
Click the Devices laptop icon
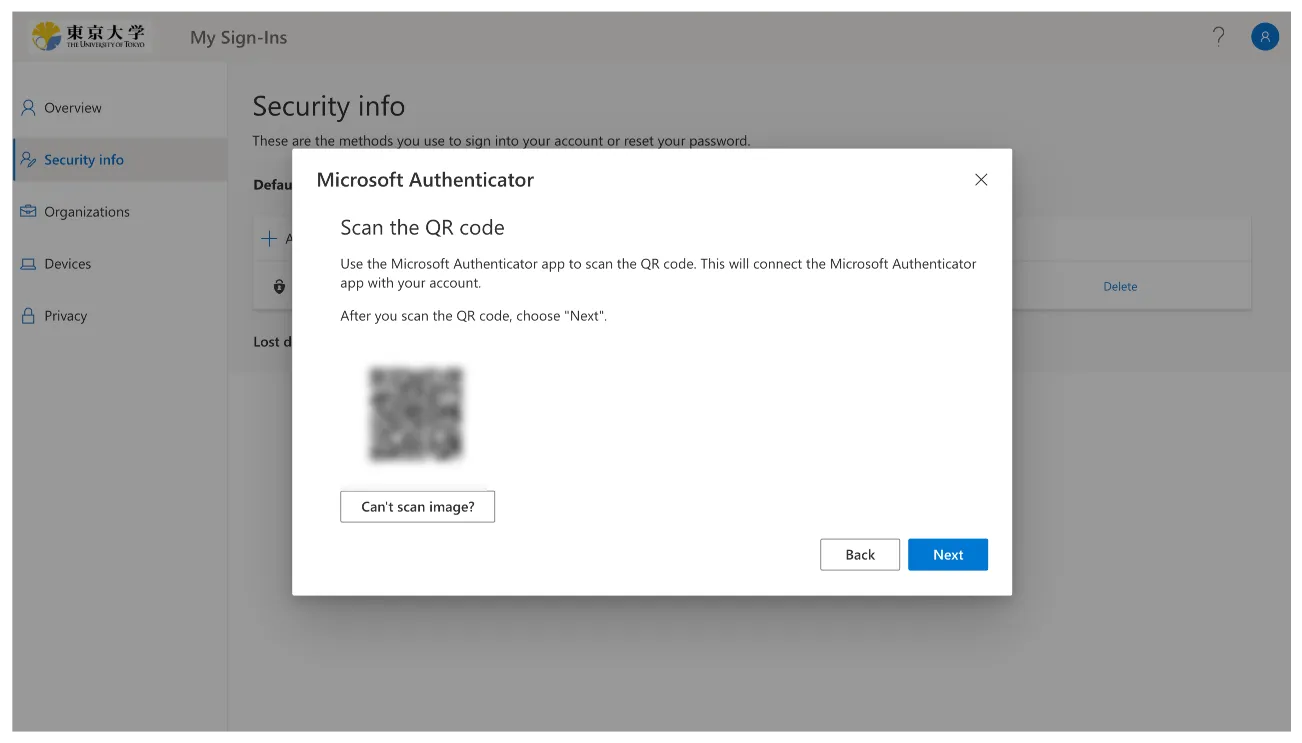[x=28, y=264]
